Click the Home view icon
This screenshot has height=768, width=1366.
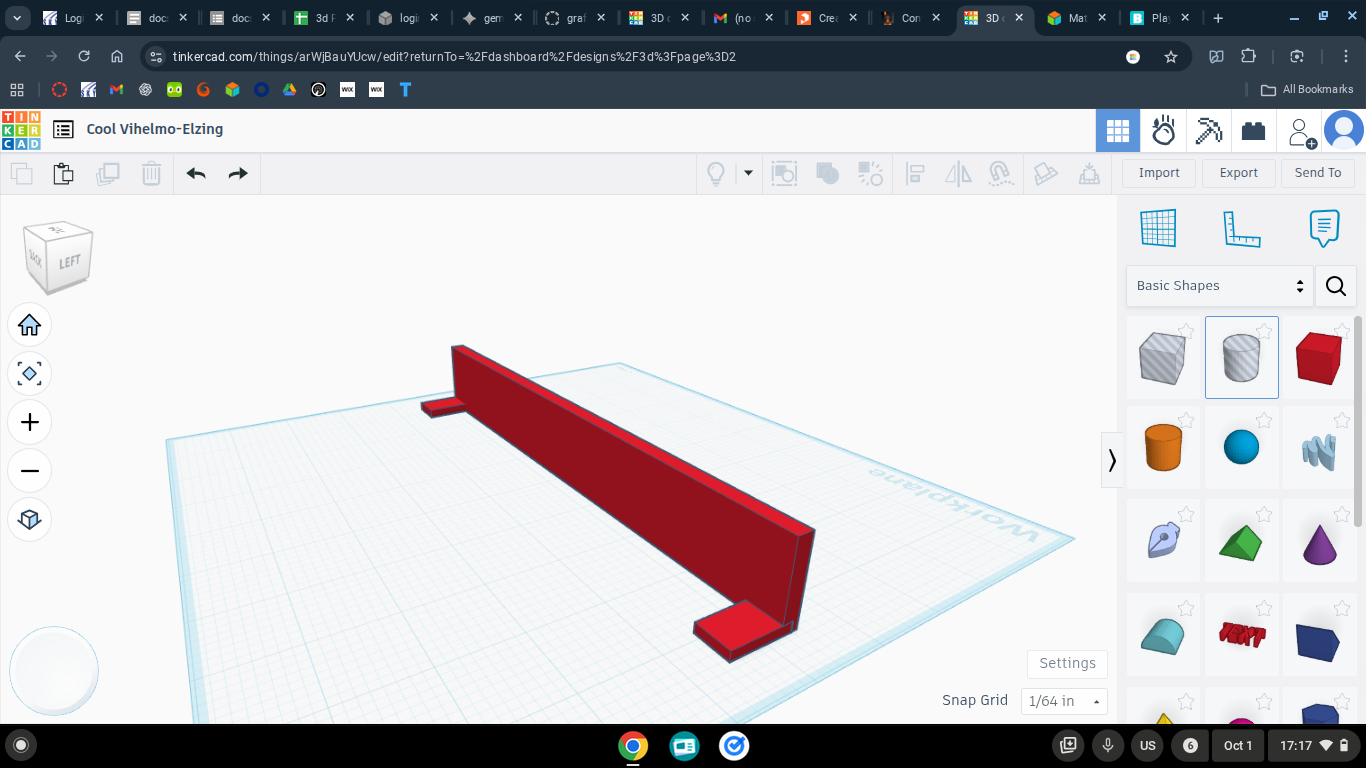[x=30, y=325]
